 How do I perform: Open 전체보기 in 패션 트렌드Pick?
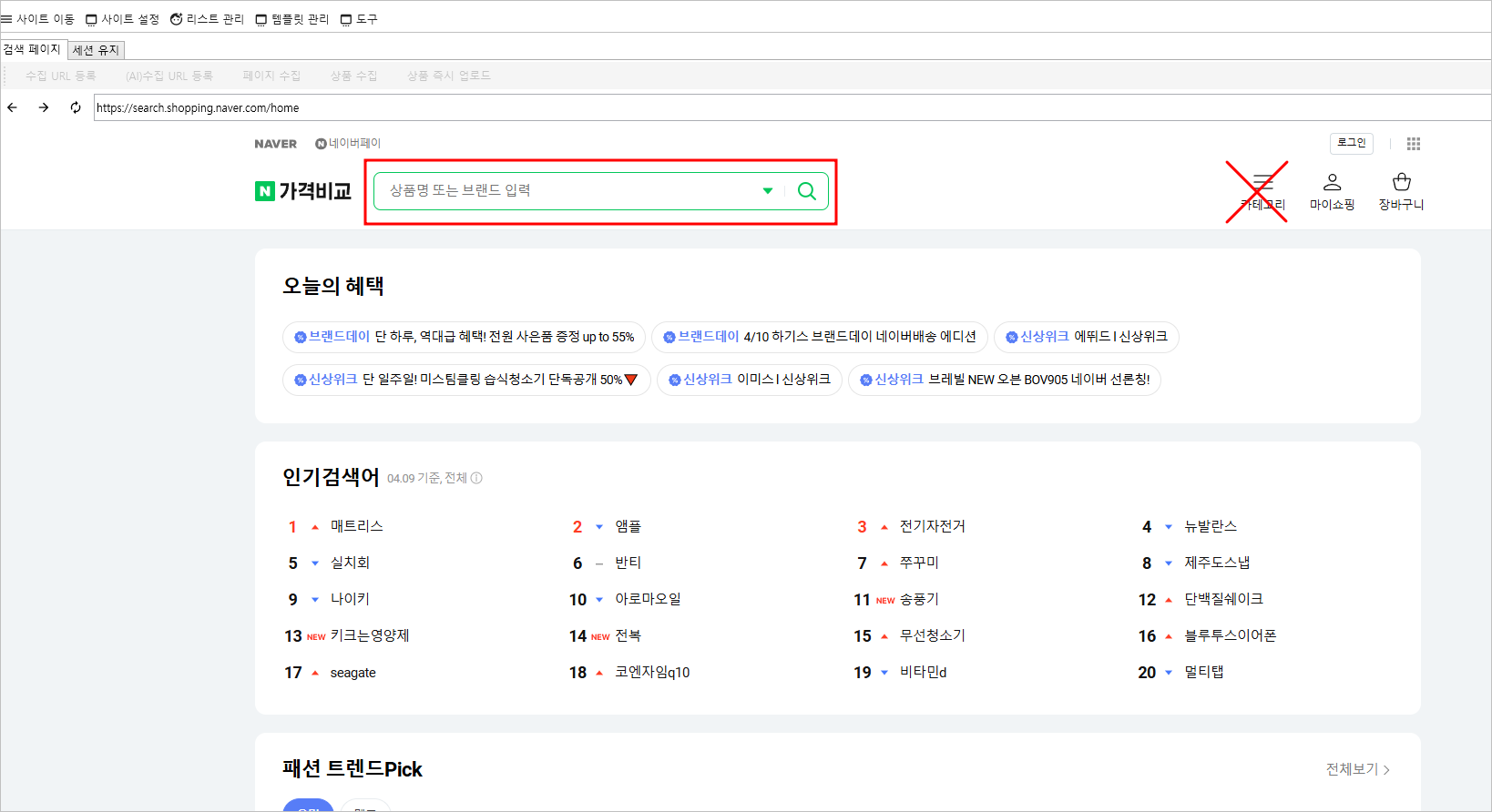(1358, 769)
